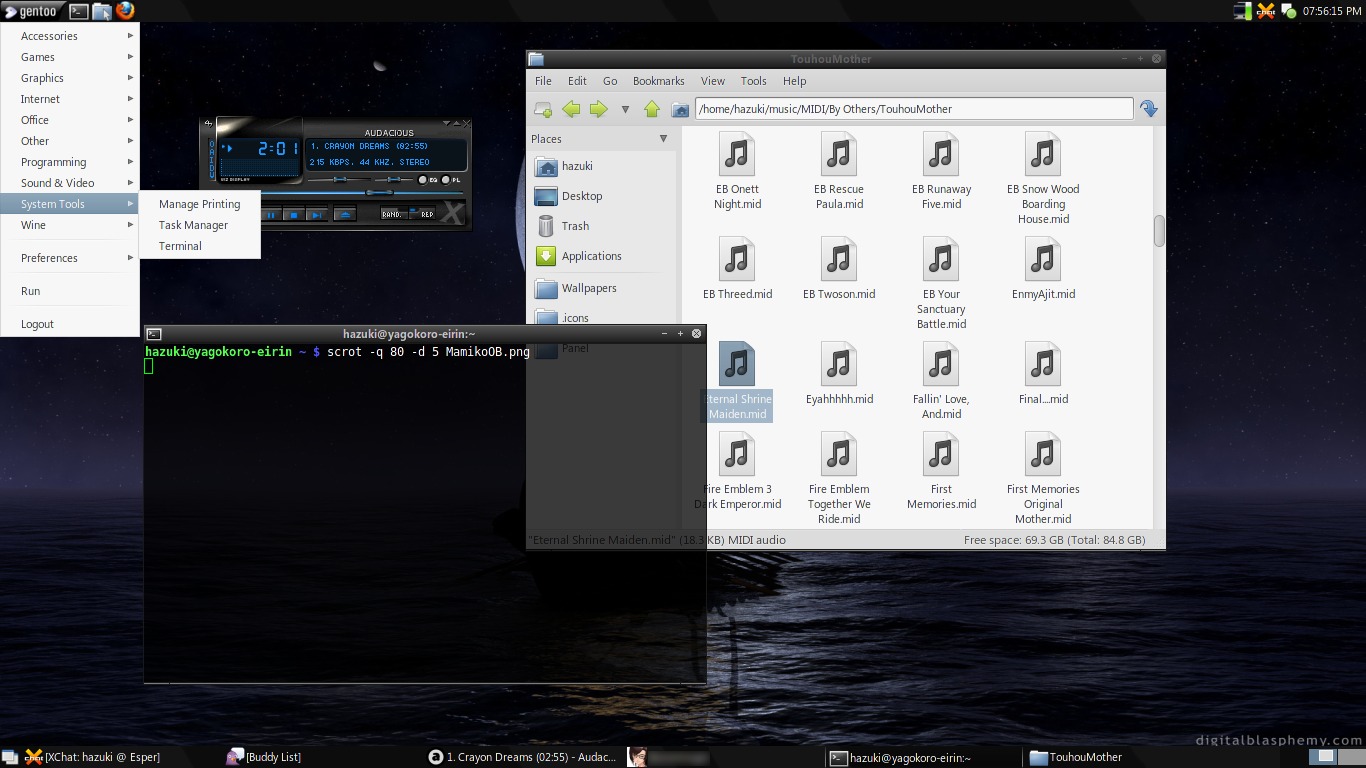
Task: Select Desktop in the Places sidebar
Action: 601,196
